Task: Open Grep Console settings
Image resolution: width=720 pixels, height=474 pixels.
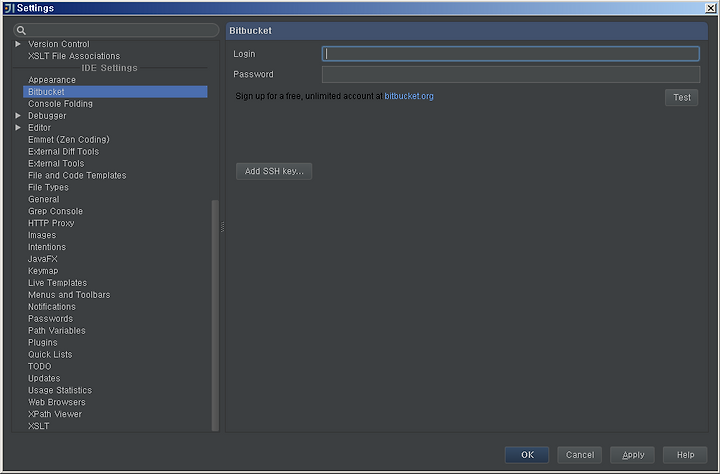Action: tap(56, 211)
